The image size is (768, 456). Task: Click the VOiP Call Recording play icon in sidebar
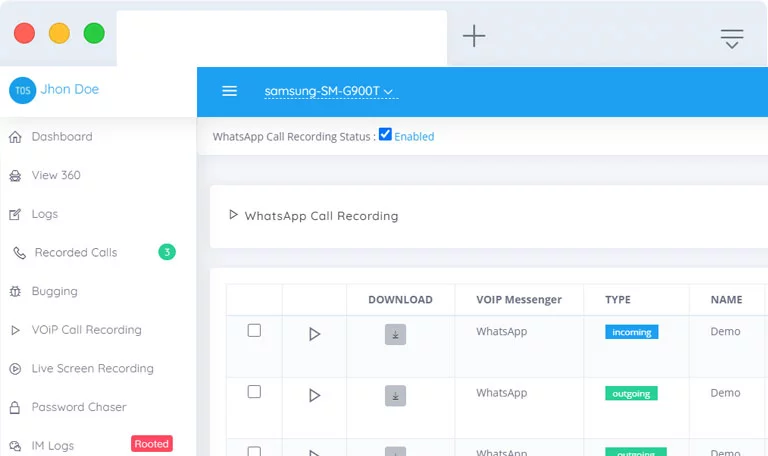15,330
